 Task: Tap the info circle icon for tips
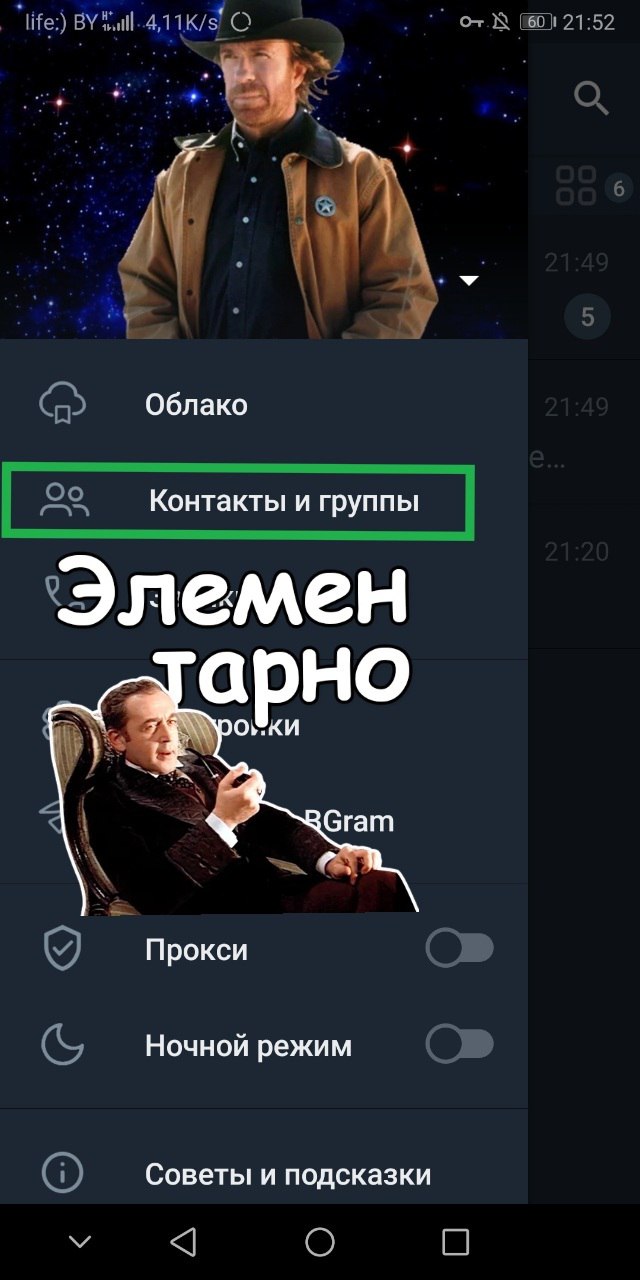pos(62,1173)
